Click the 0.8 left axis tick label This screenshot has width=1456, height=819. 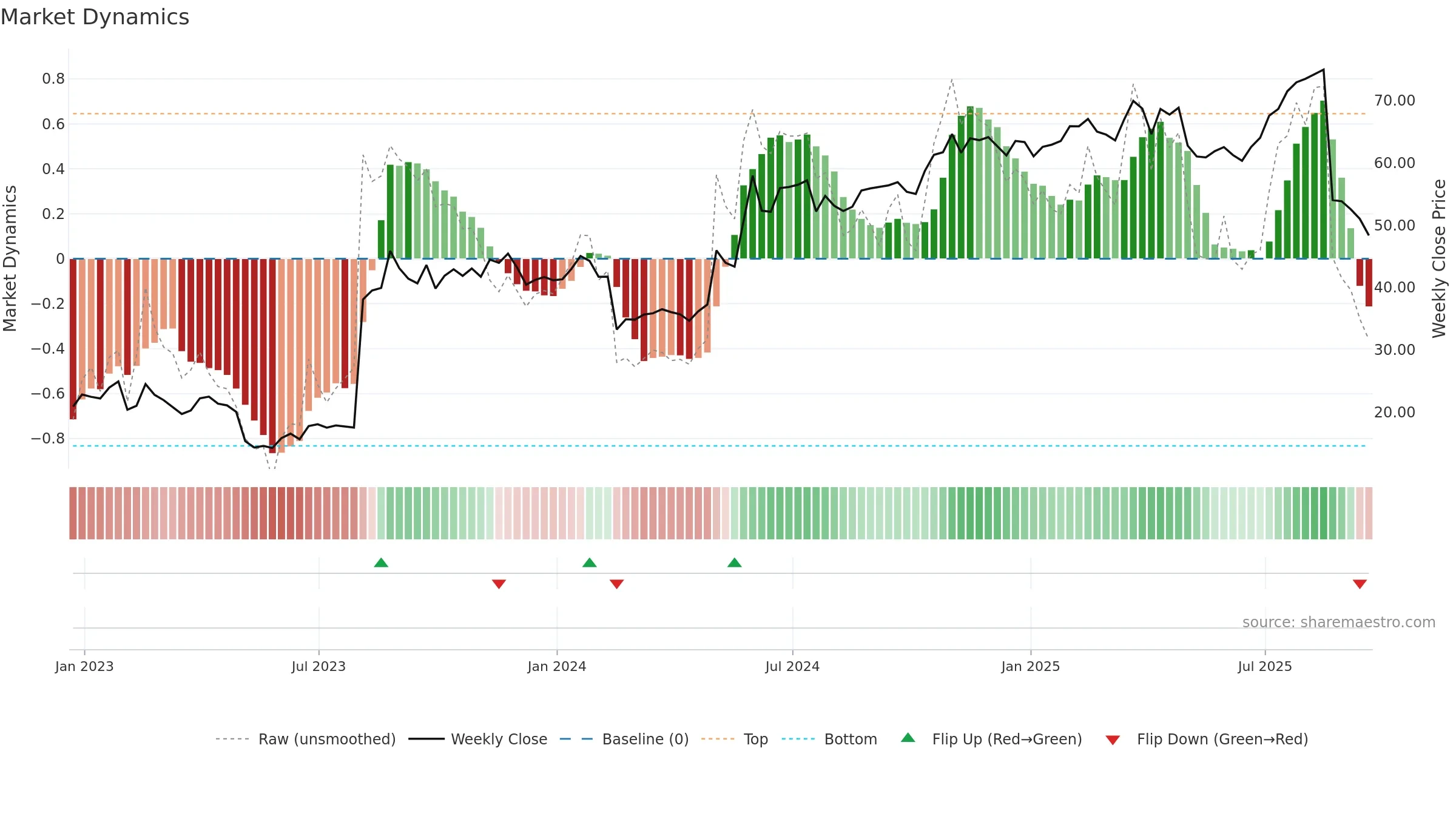(53, 79)
